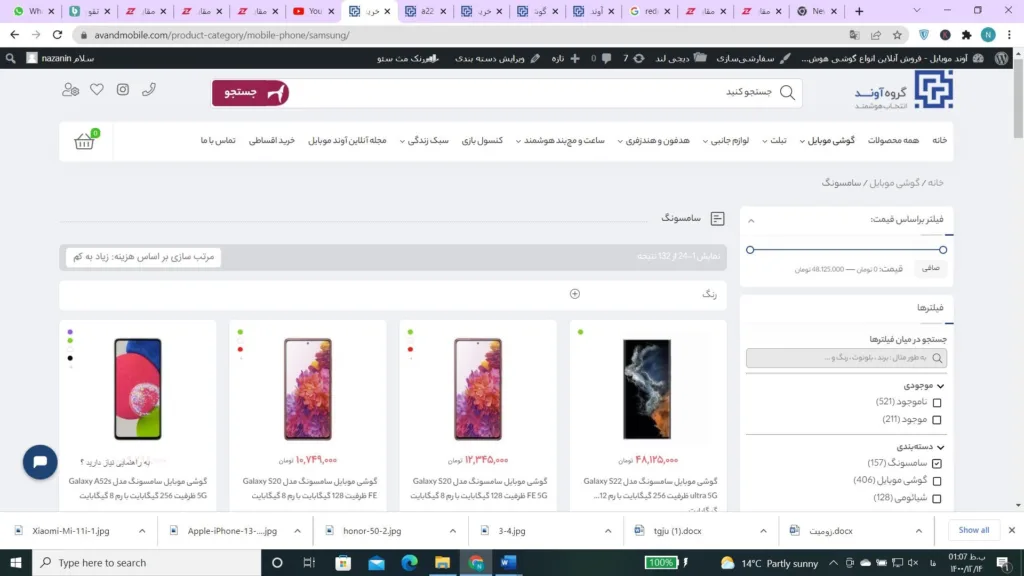Open options for honor-50-2.jpg download

453,531
